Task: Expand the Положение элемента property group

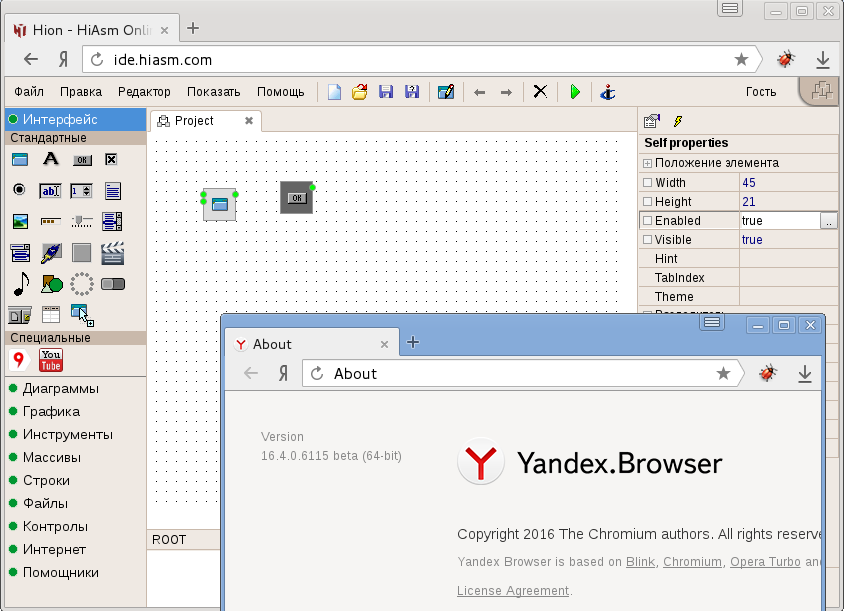Action: pos(648,163)
